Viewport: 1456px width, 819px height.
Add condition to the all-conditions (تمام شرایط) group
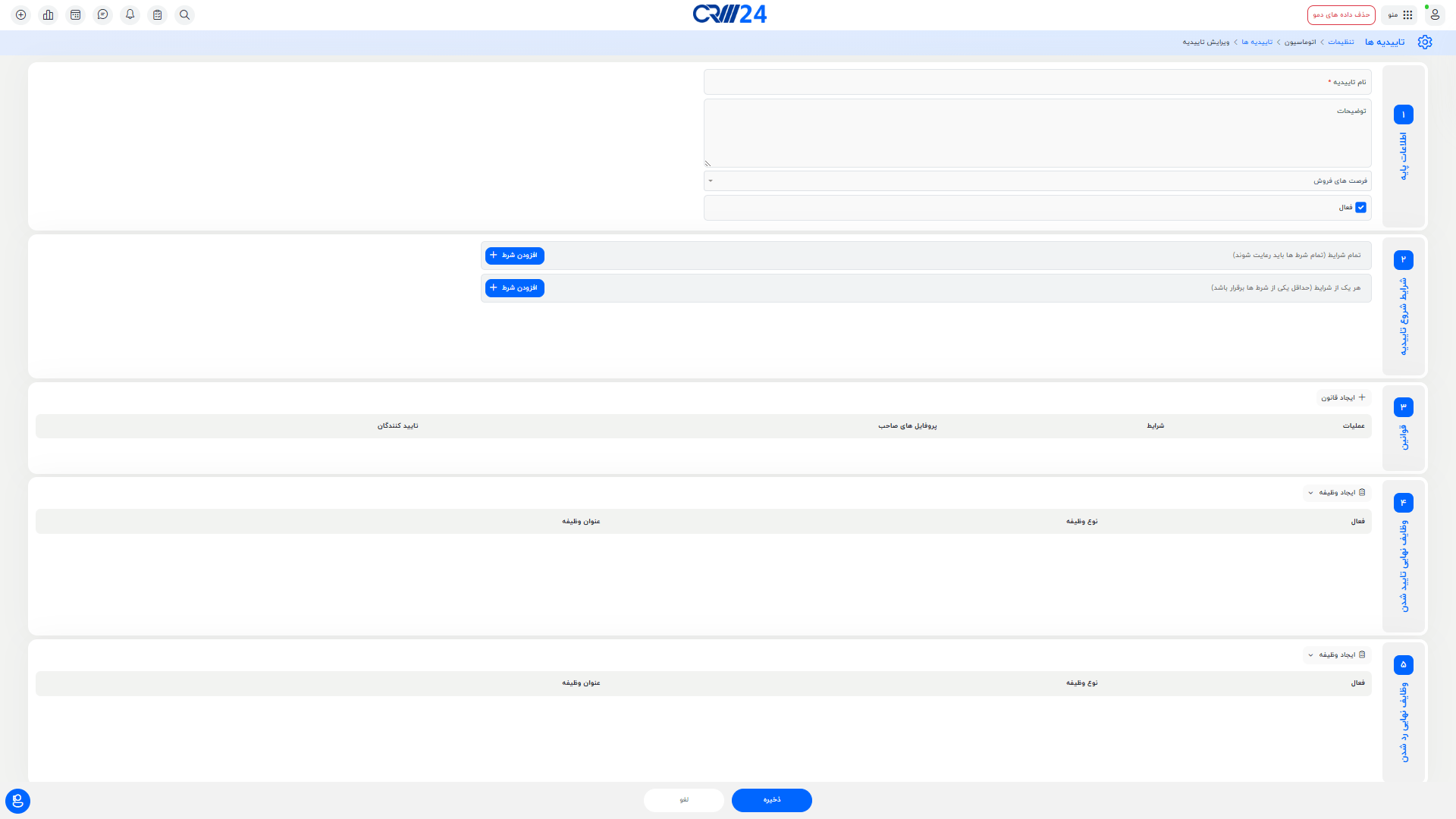coord(514,256)
